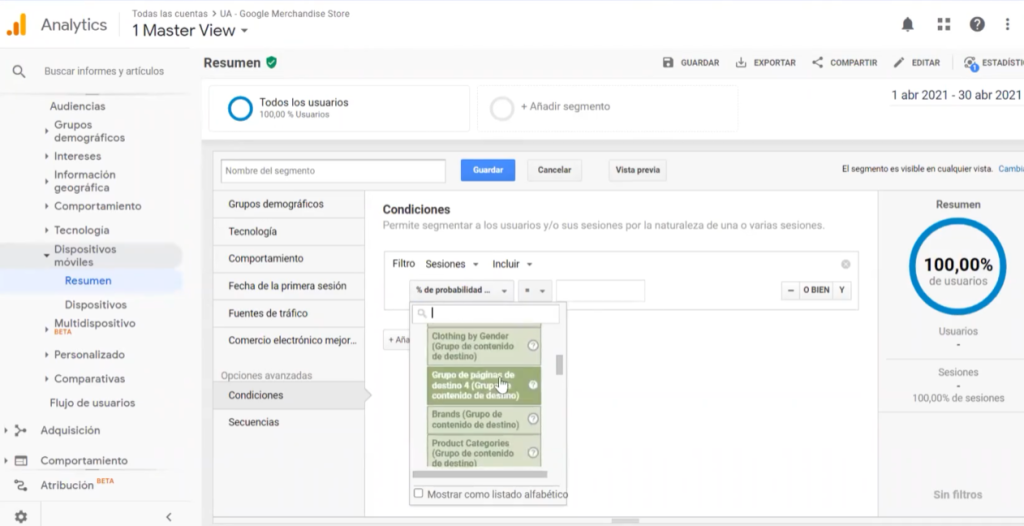
Task: Click the Compartir share icon
Action: point(818,63)
